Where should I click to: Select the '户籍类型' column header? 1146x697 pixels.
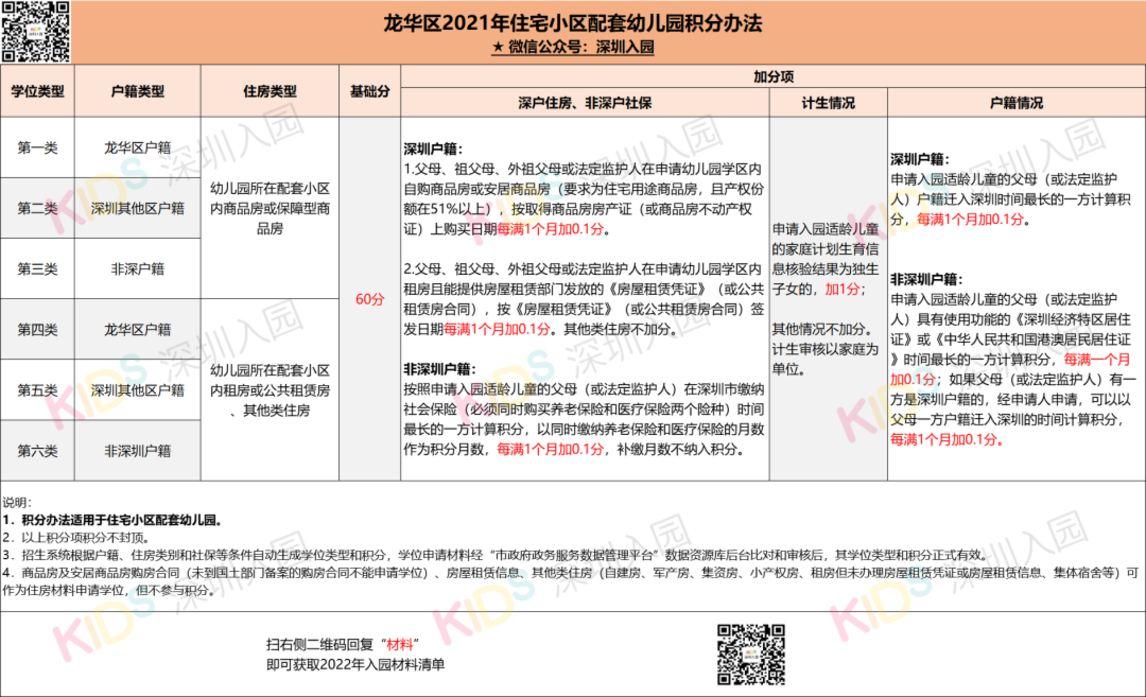pos(137,91)
